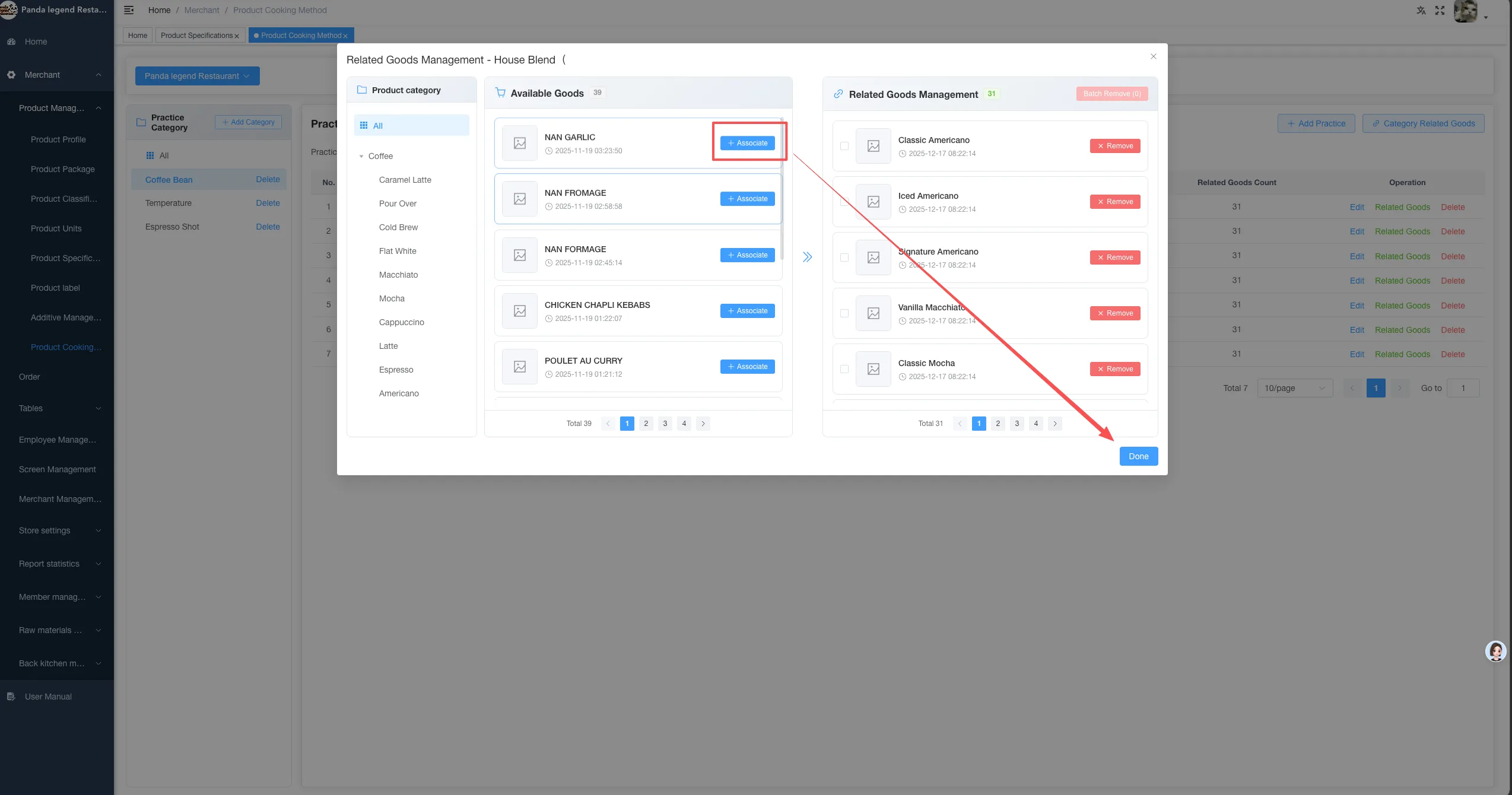Click the NAN FROMAGE image placeholder
Screen dimensions: 1512x795
tap(519, 199)
